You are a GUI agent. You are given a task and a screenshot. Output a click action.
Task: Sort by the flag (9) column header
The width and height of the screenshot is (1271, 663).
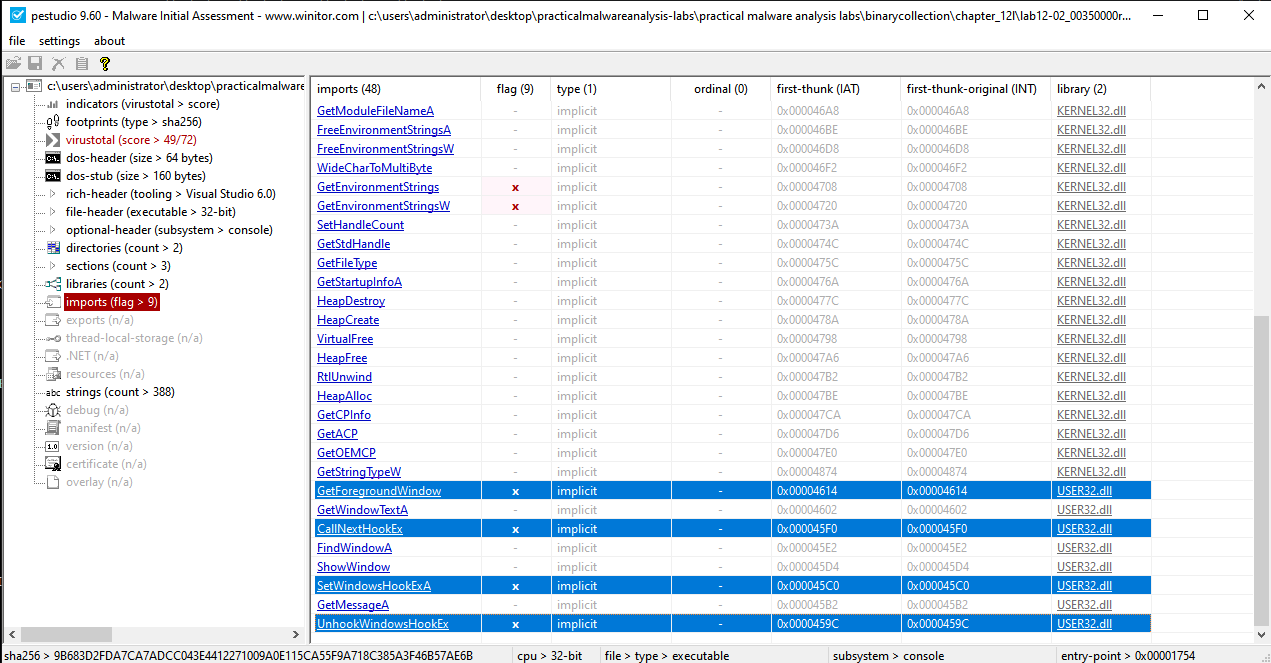click(515, 89)
